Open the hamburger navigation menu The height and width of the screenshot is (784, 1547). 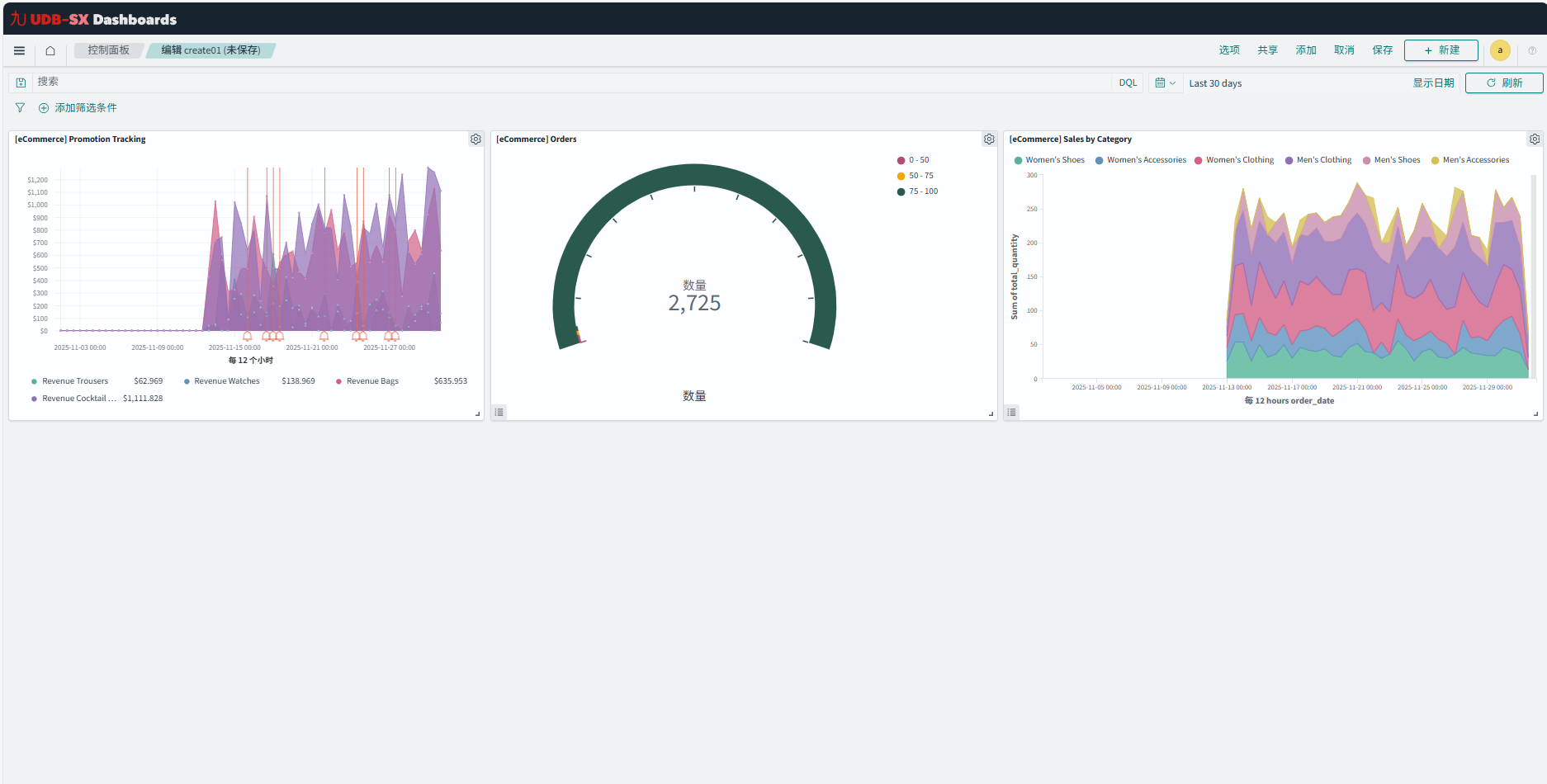[x=19, y=50]
